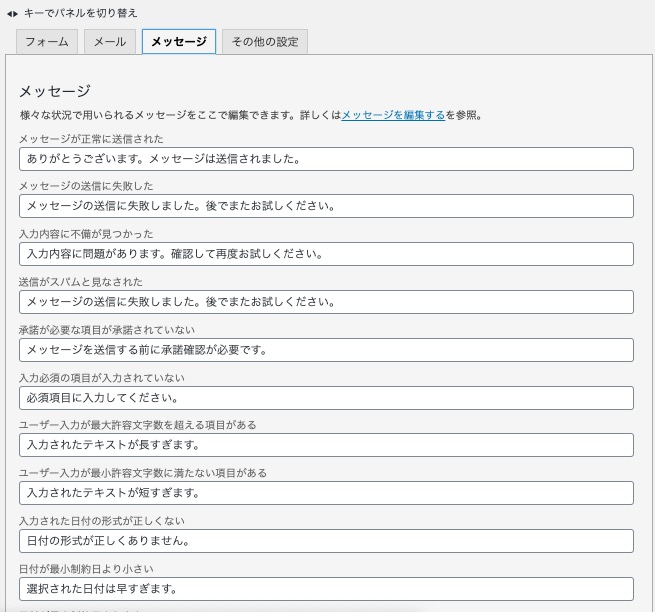Focus the input under 送信がスパムと見なされた
The width and height of the screenshot is (655, 612).
(326, 302)
